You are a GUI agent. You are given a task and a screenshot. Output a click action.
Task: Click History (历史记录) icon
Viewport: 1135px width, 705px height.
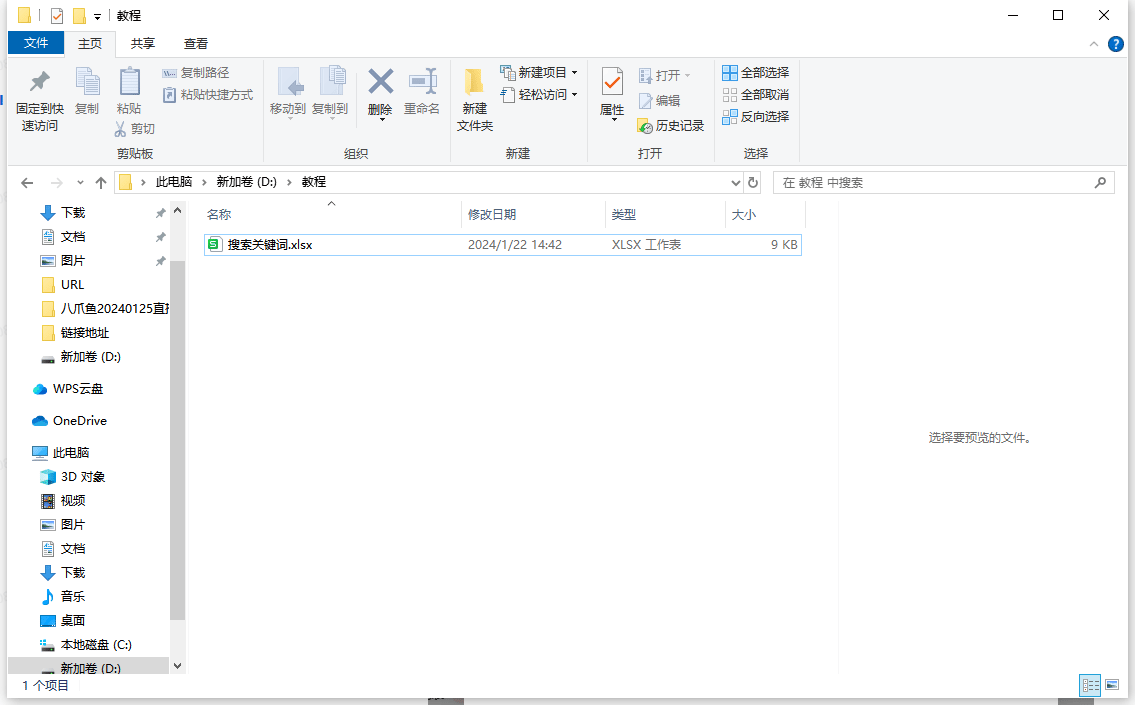(670, 126)
